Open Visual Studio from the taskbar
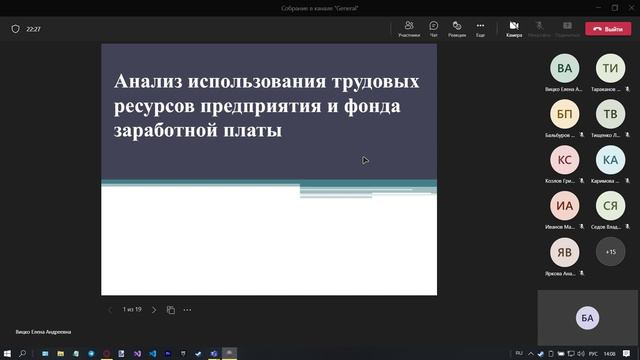 (x=137, y=353)
